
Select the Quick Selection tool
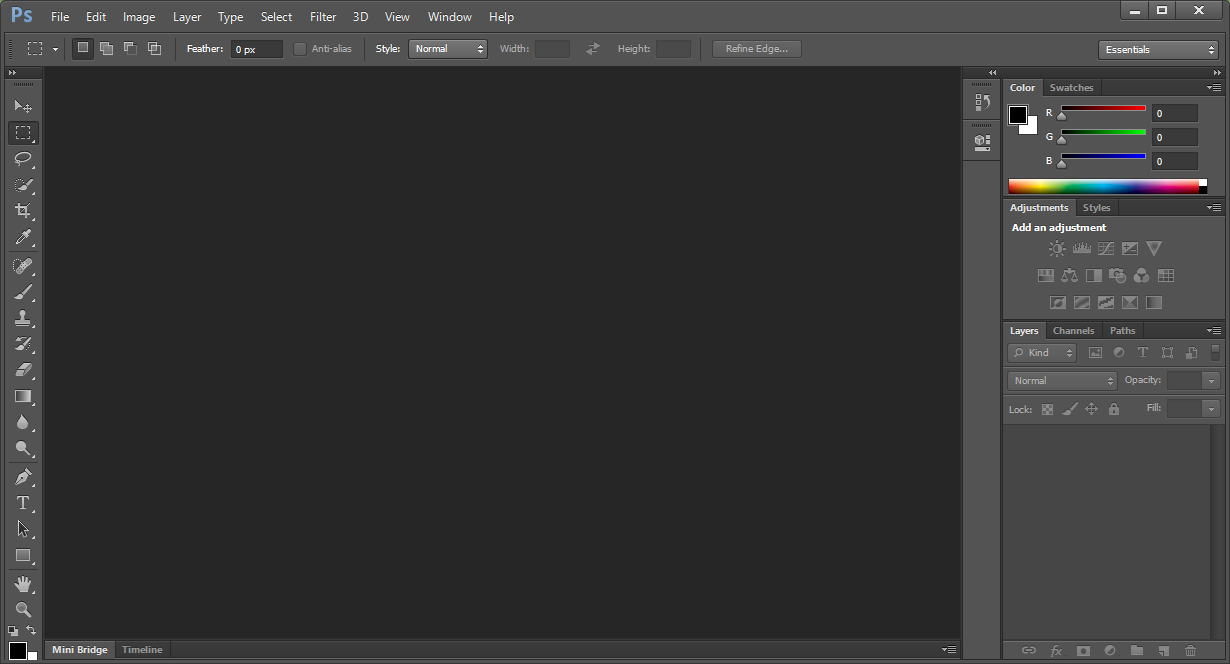point(23,185)
